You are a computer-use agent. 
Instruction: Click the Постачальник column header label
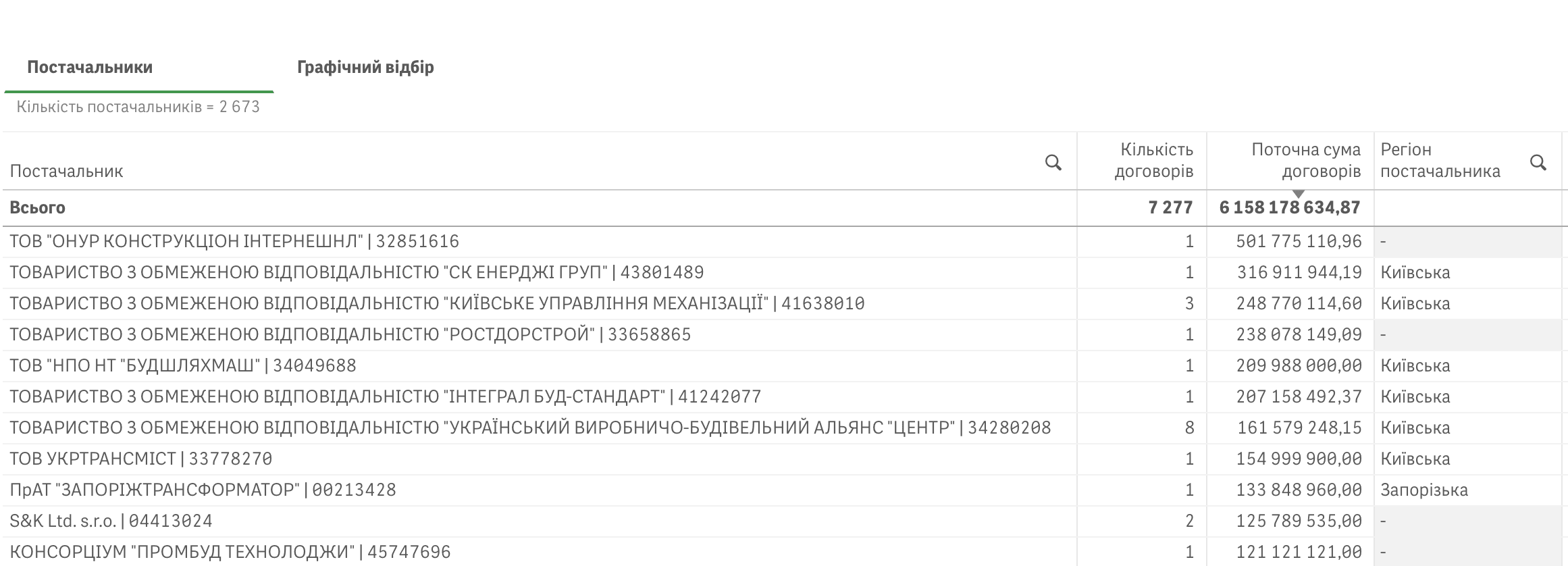point(66,171)
